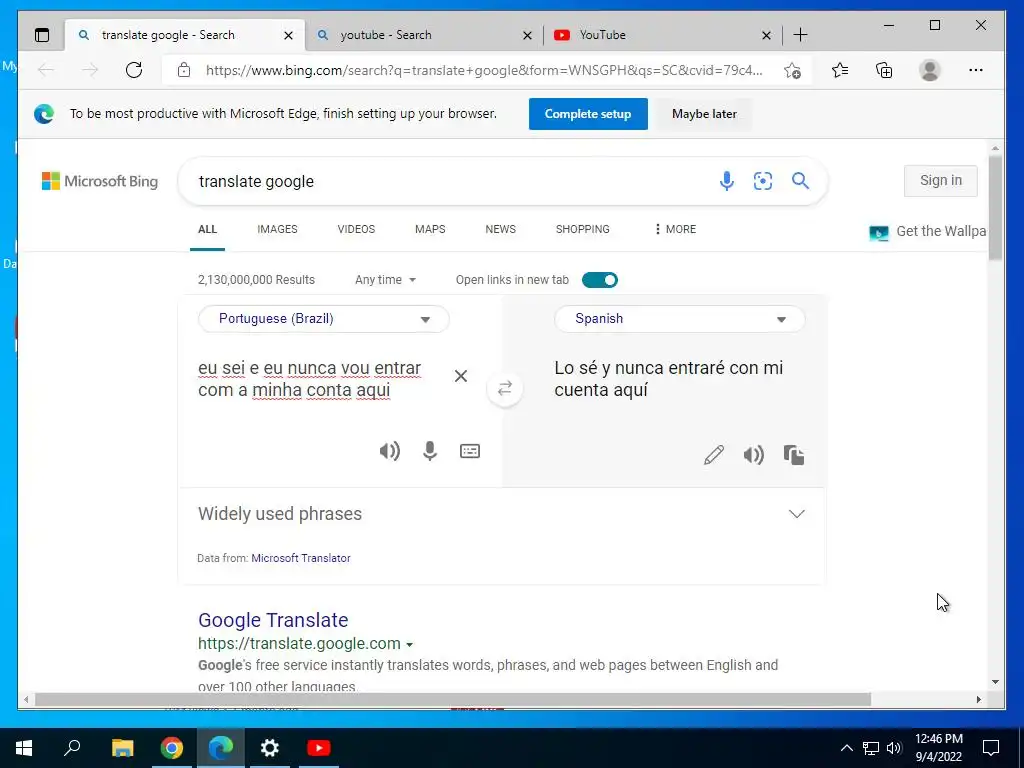Screen dimensions: 1024x768
Task: View site information lock icon
Action: (x=184, y=70)
